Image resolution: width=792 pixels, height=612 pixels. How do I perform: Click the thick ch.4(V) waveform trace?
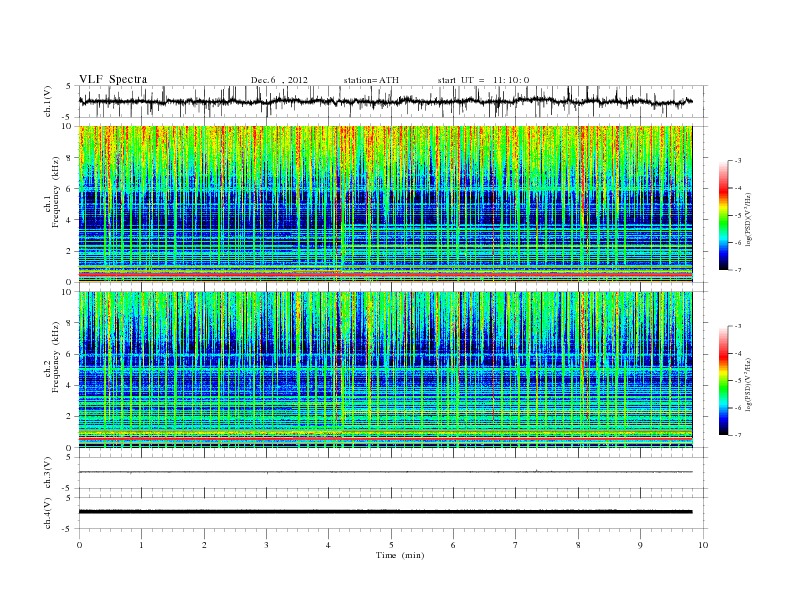(385, 512)
